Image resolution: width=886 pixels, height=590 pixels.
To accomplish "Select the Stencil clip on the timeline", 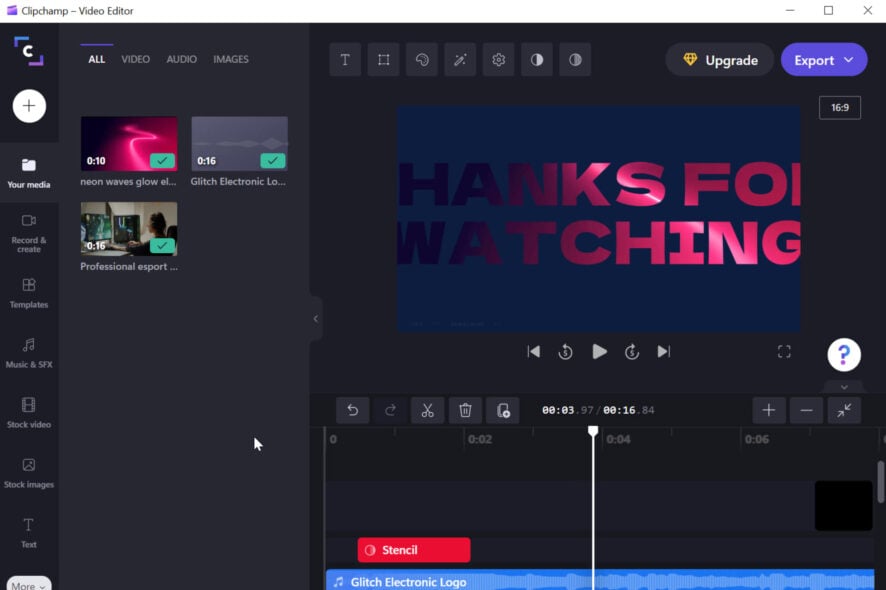I will click(414, 550).
